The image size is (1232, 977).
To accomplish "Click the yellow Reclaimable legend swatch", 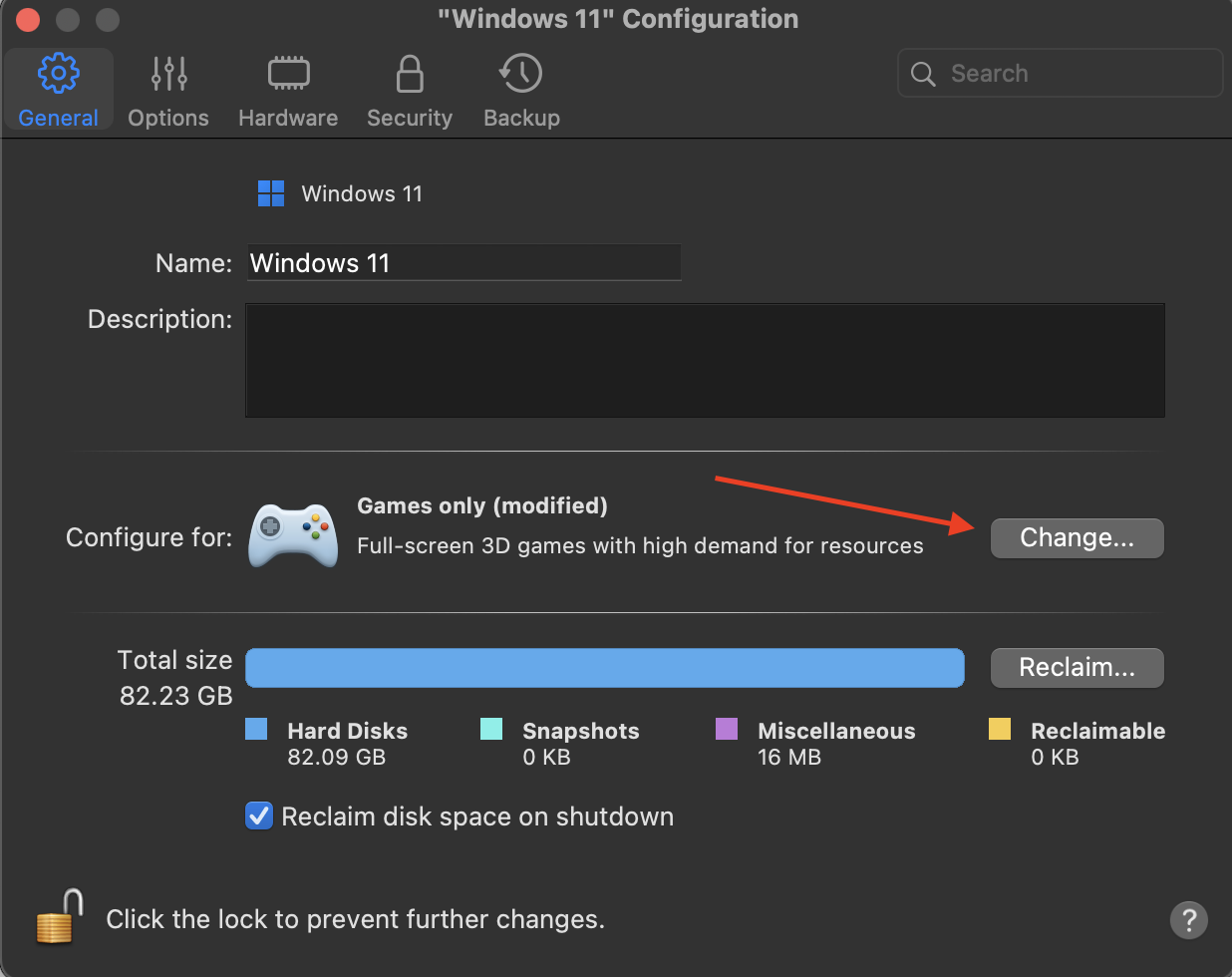I will 1000,730.
